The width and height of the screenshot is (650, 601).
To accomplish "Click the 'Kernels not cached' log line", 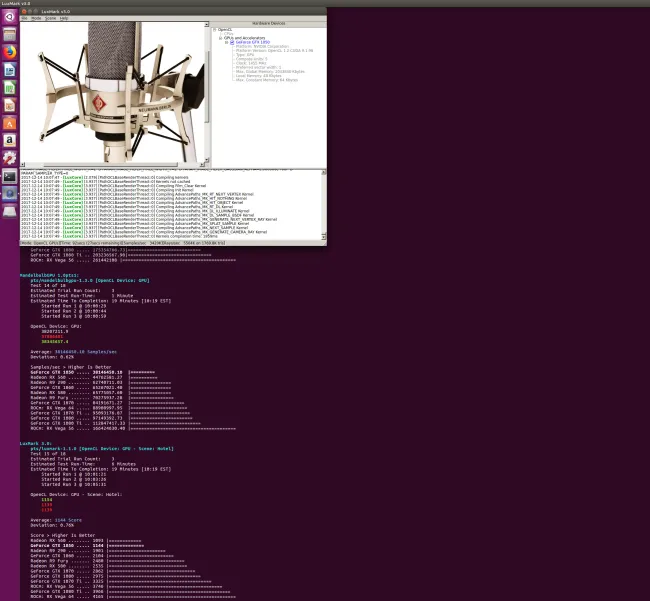I will (x=105, y=182).
